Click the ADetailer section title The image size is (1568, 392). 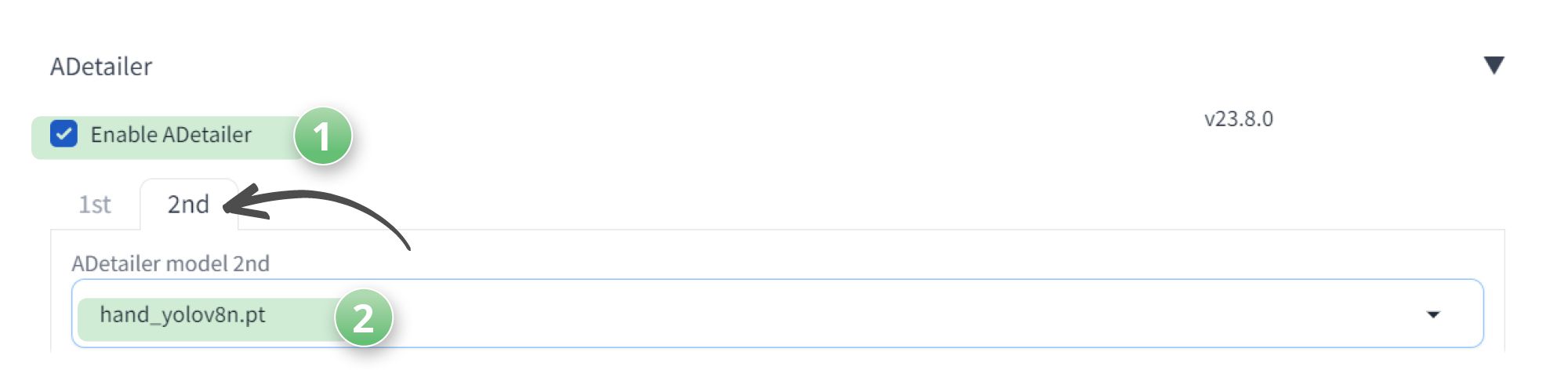click(101, 67)
